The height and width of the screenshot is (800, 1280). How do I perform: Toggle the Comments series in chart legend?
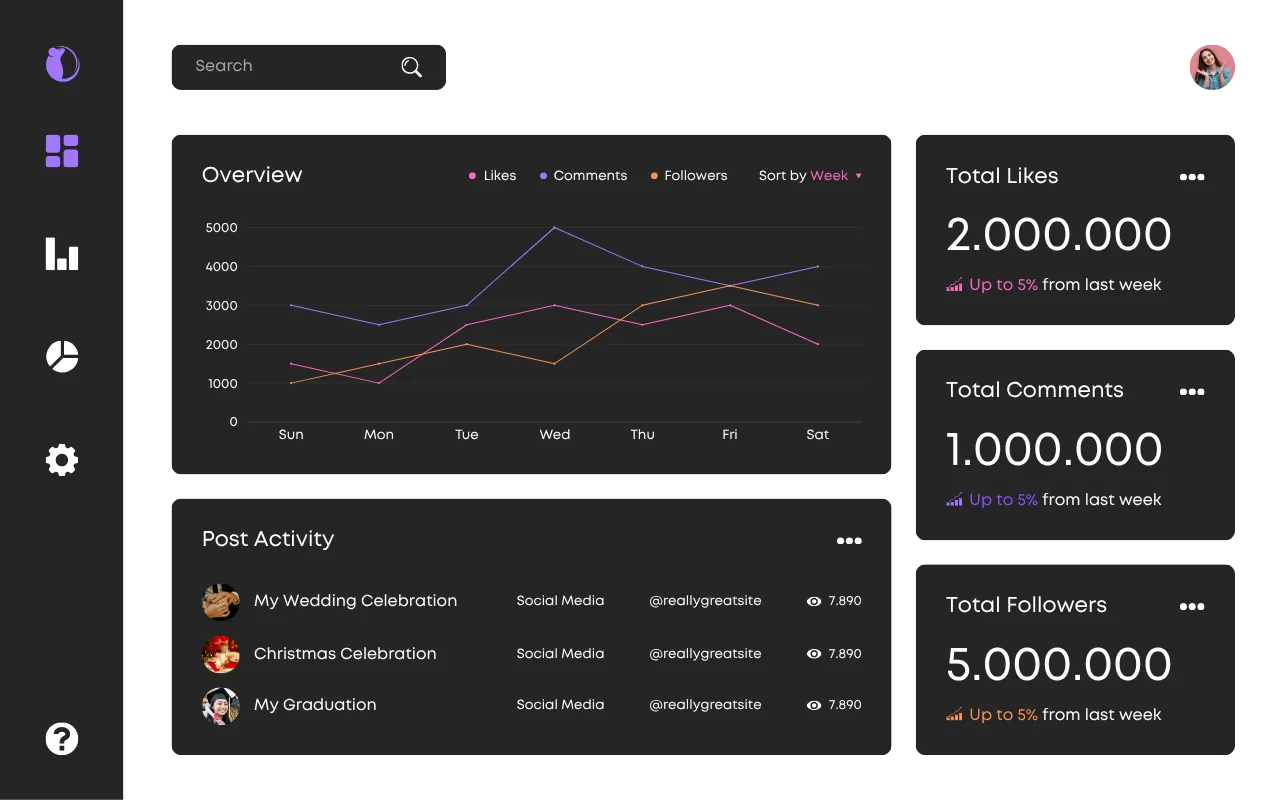click(x=583, y=176)
